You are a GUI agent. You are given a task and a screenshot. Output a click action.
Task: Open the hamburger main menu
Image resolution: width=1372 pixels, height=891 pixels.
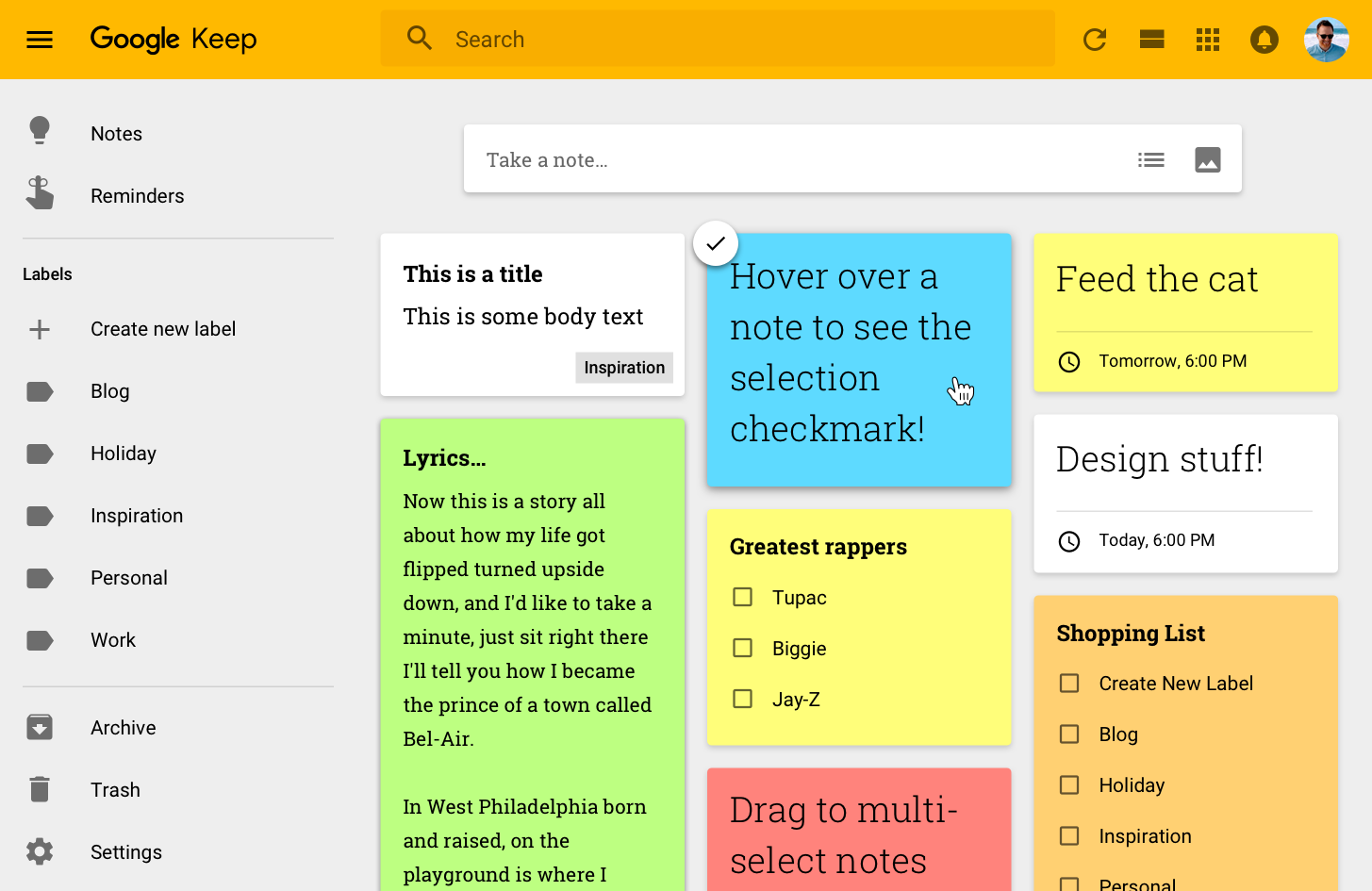click(x=40, y=40)
